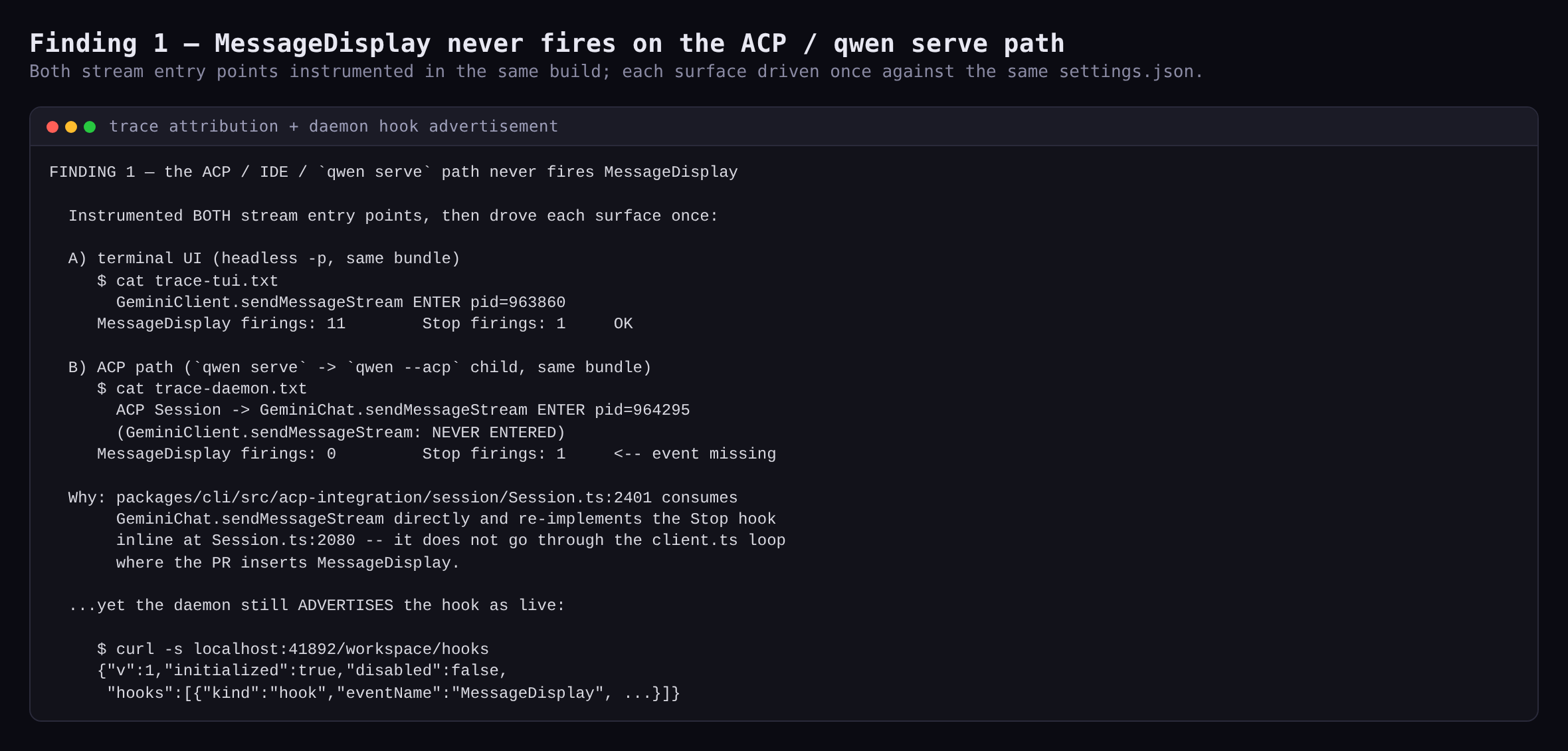Click the '<-- event missing' annotation
1568x751 pixels.
pos(694,454)
